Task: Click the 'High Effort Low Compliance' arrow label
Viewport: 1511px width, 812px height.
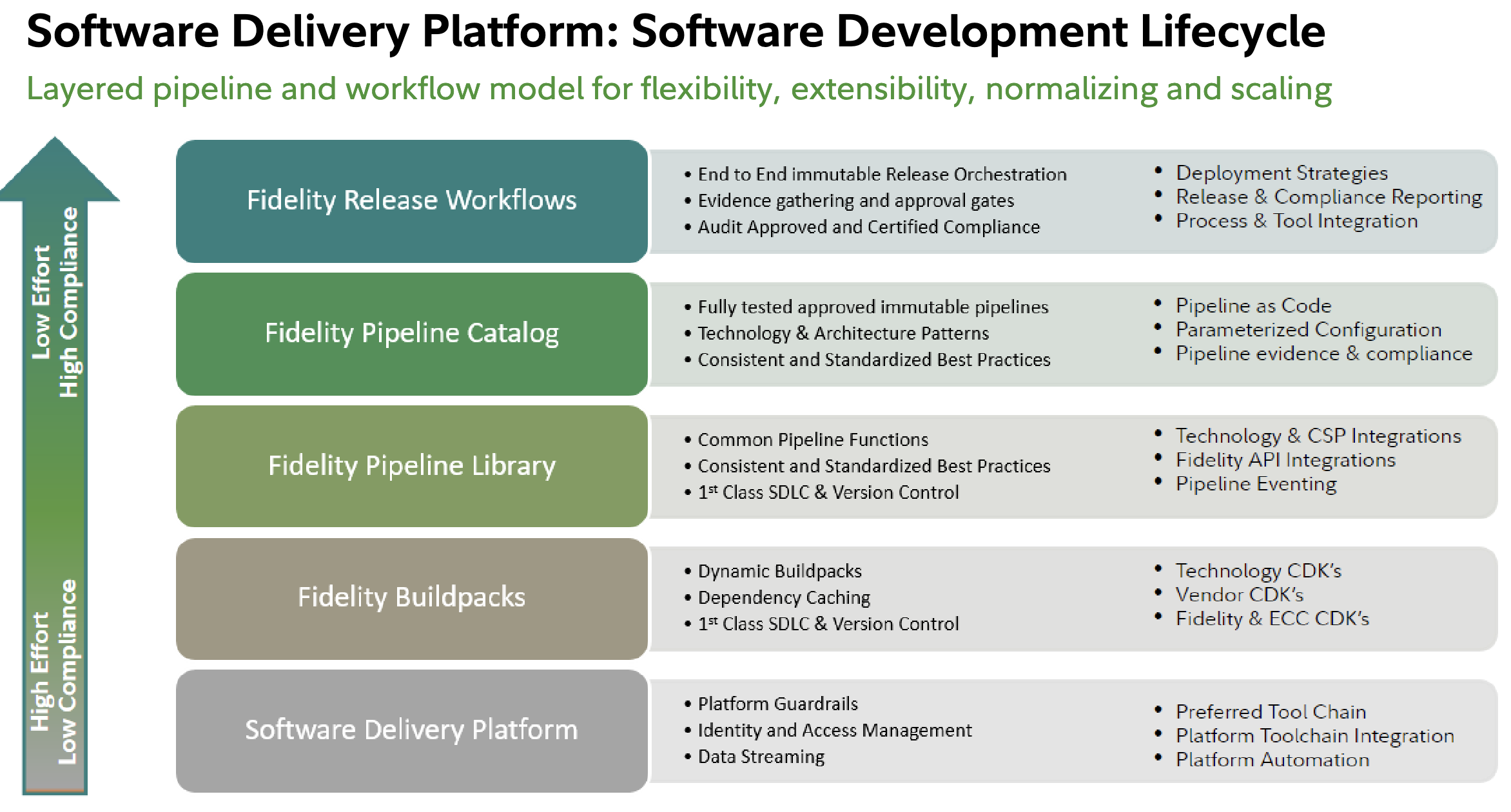Action: (54, 672)
